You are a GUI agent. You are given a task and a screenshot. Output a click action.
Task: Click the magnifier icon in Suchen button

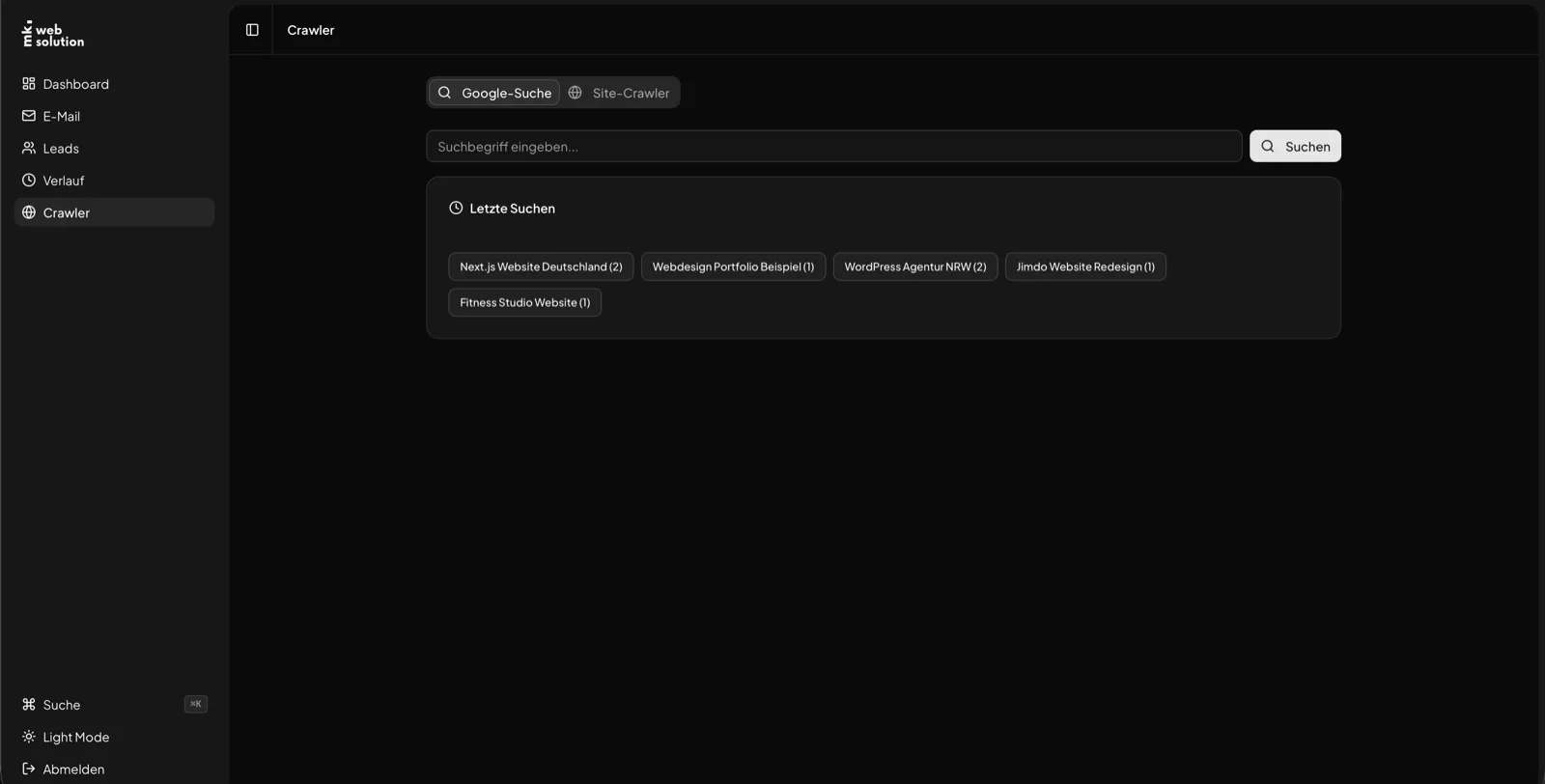(x=1268, y=147)
